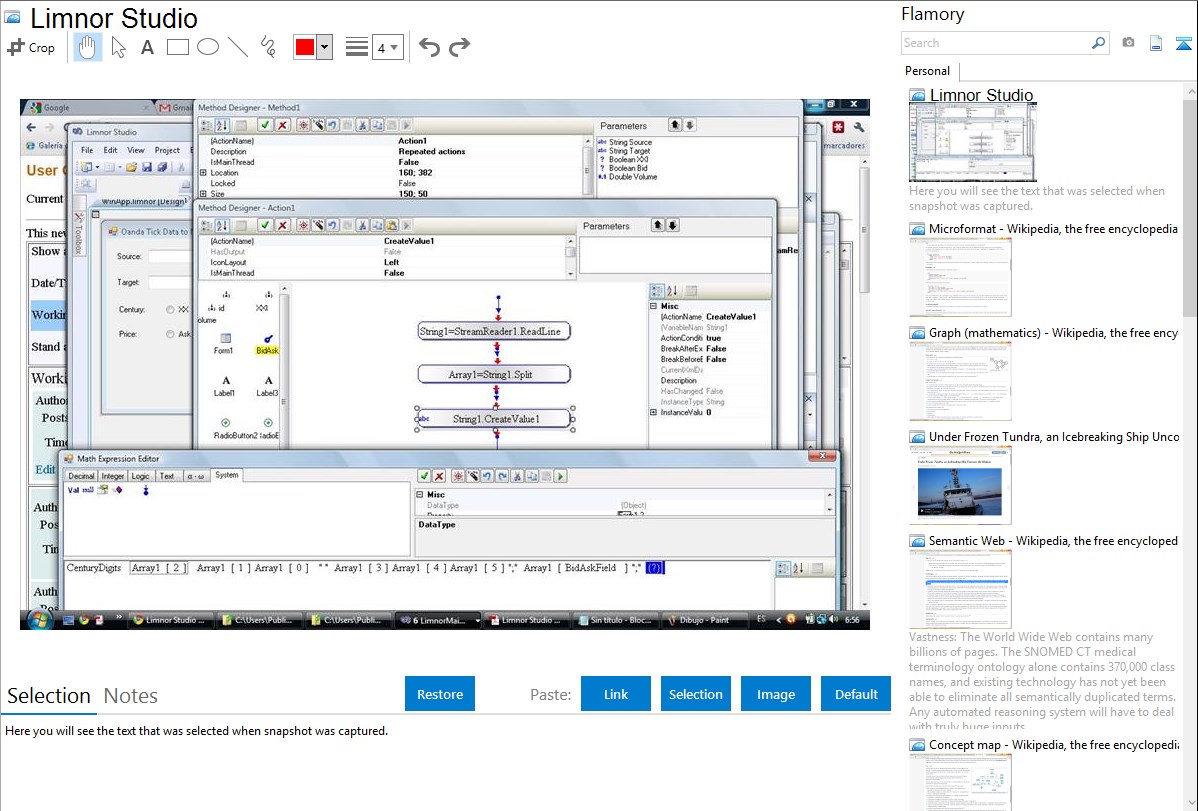This screenshot has height=811, width=1198.
Task: Undo the last annotation
Action: pos(429,47)
